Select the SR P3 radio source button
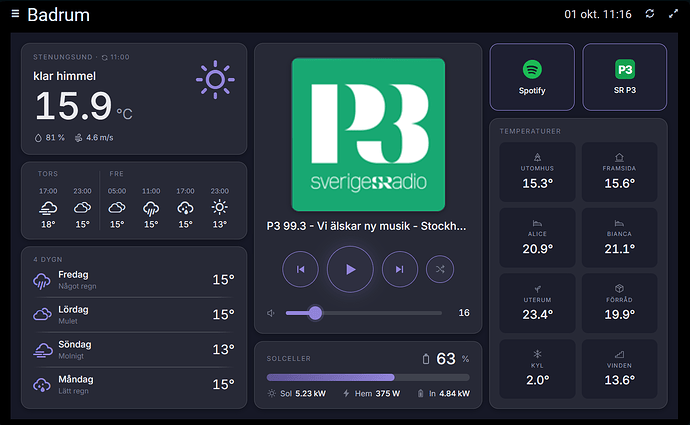690x425 pixels. pyautogui.click(x=624, y=77)
